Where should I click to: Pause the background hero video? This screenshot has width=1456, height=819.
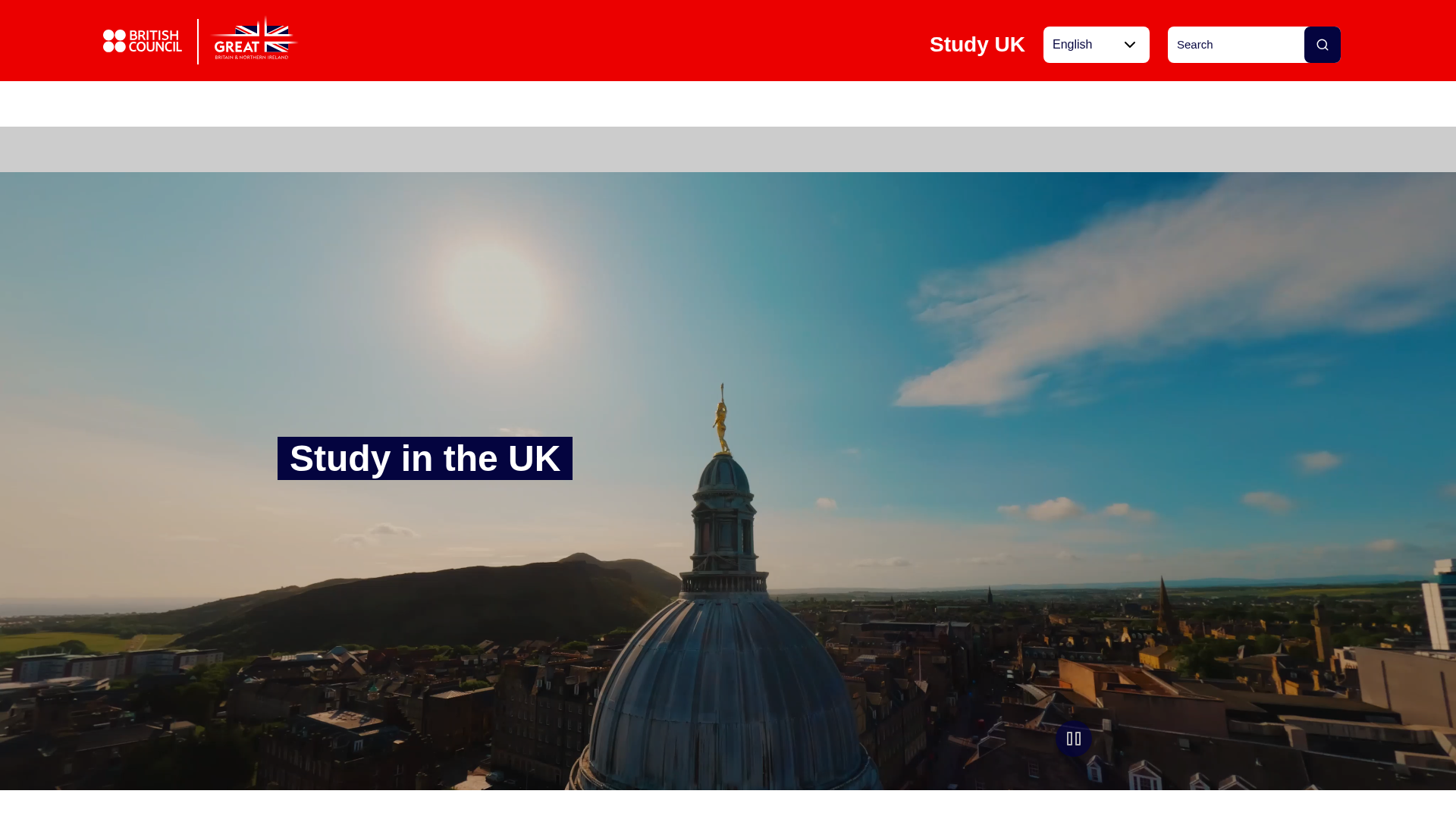point(1073,738)
